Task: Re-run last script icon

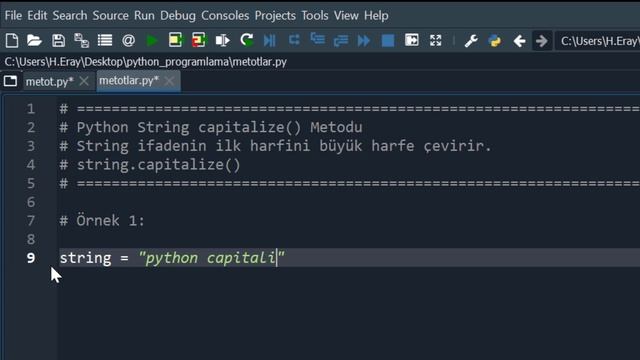Action: [x=247, y=40]
